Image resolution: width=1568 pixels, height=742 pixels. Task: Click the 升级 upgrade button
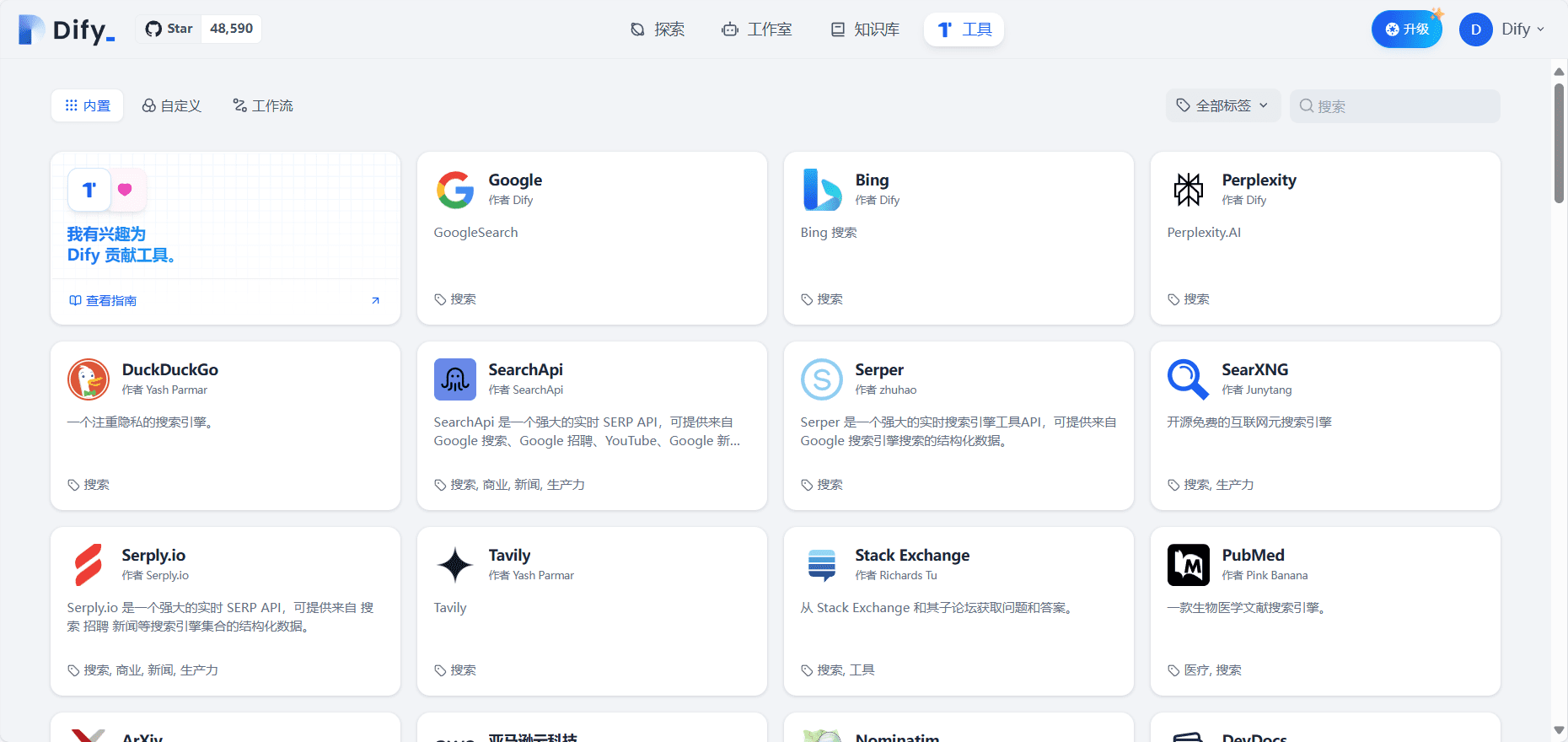coord(1406,30)
